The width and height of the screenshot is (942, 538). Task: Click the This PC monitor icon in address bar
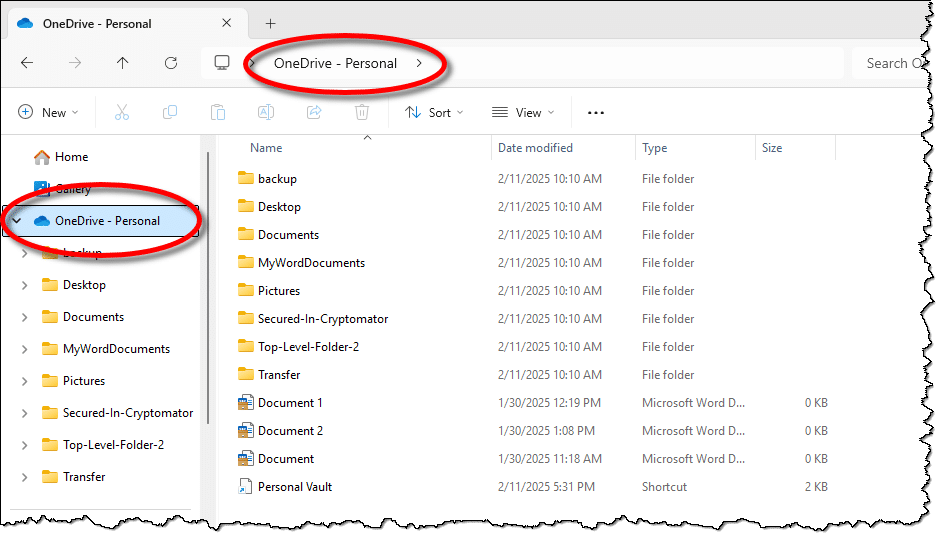(x=222, y=62)
